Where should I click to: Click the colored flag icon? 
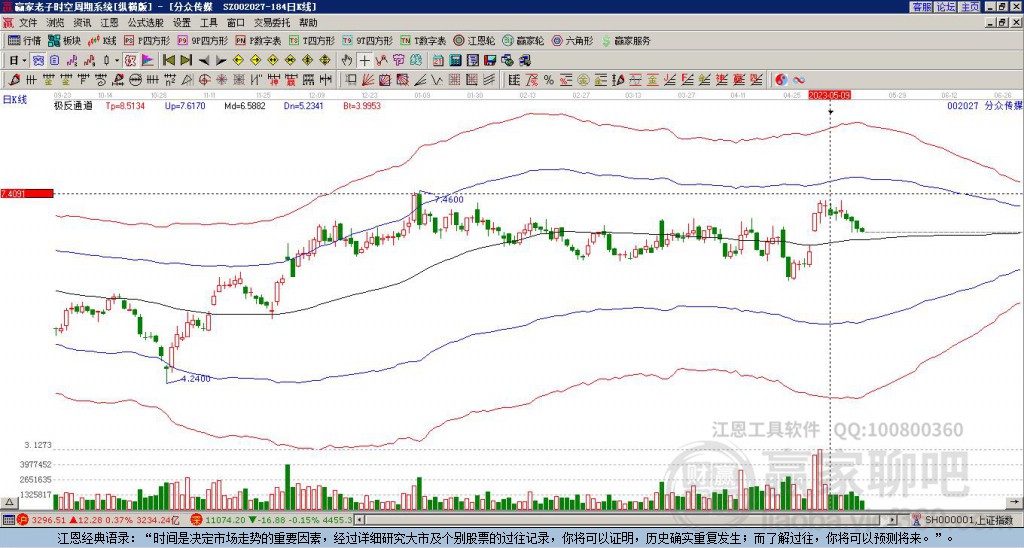pyautogui.click(x=148, y=60)
